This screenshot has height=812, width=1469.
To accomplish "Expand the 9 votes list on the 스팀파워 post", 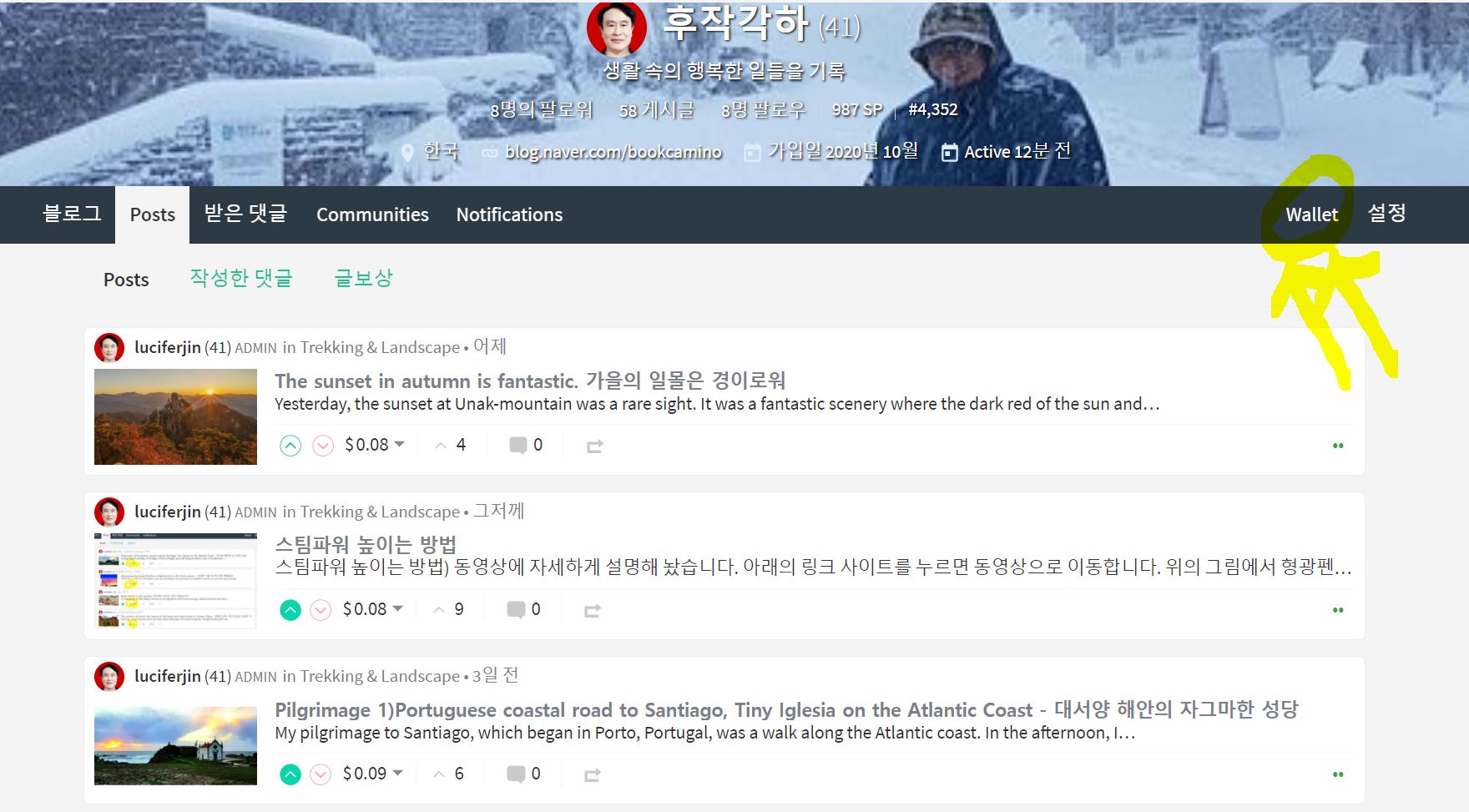I will pos(449,609).
